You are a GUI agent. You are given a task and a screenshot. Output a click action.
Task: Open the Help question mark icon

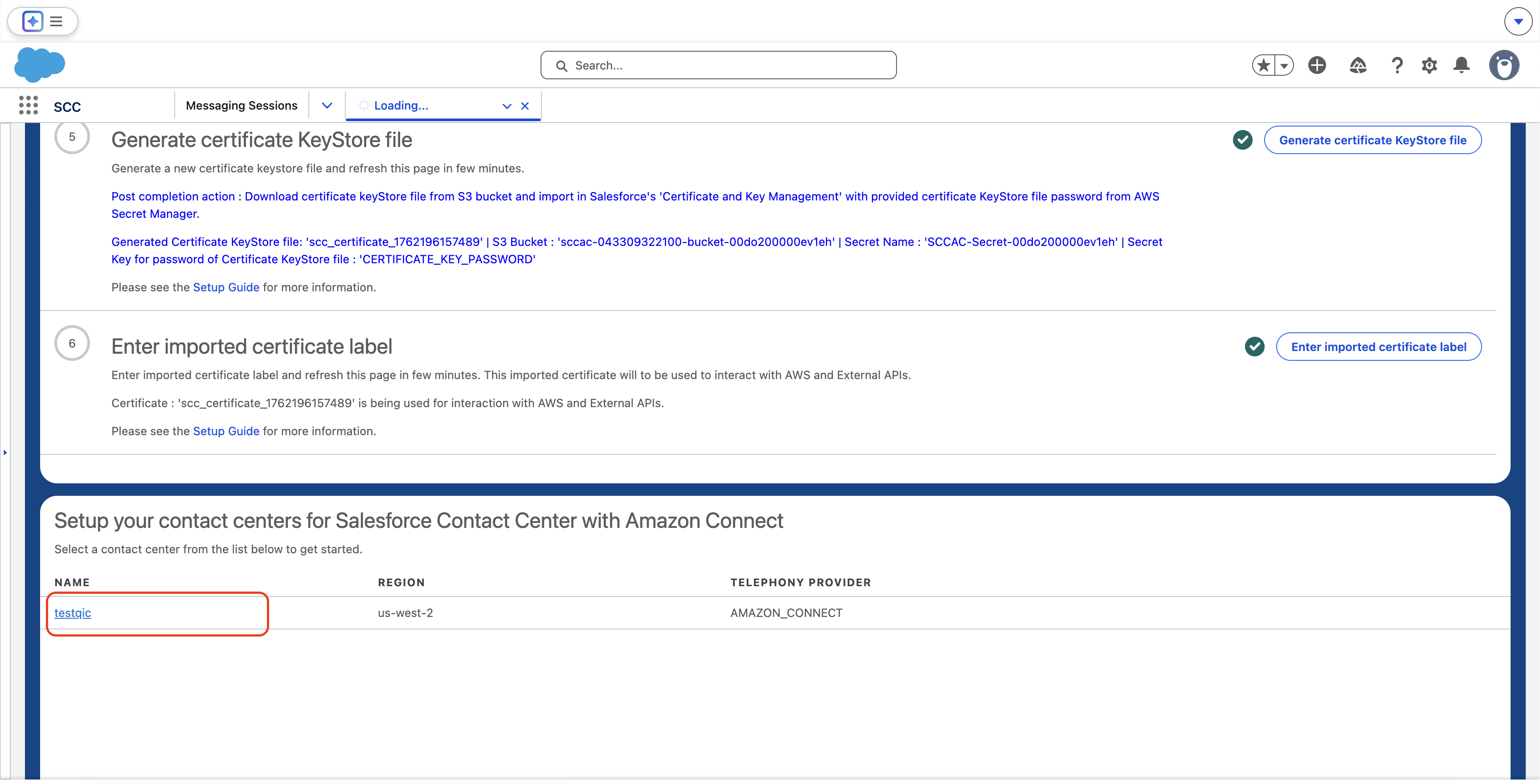point(1397,65)
